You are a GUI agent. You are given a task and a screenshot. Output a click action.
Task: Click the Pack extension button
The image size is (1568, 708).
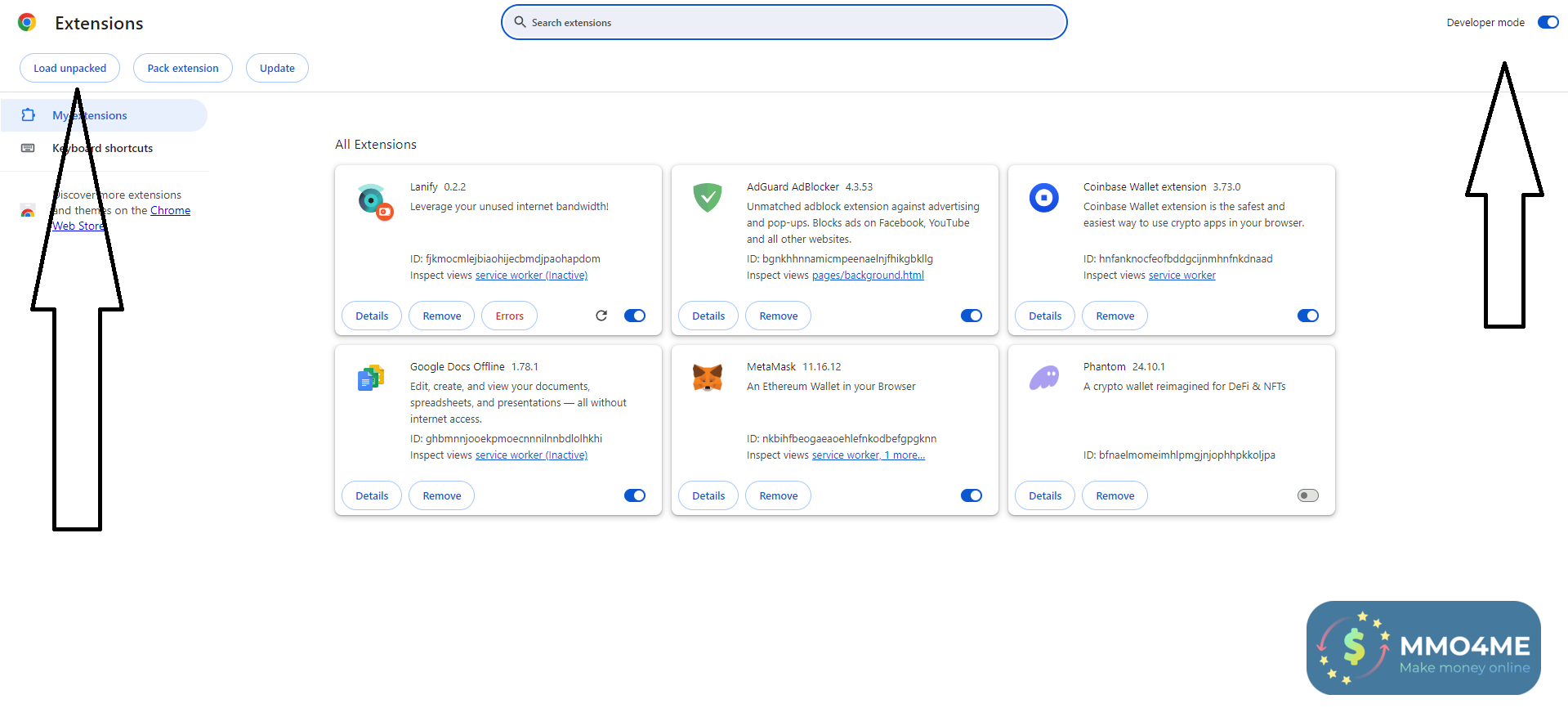tap(183, 68)
